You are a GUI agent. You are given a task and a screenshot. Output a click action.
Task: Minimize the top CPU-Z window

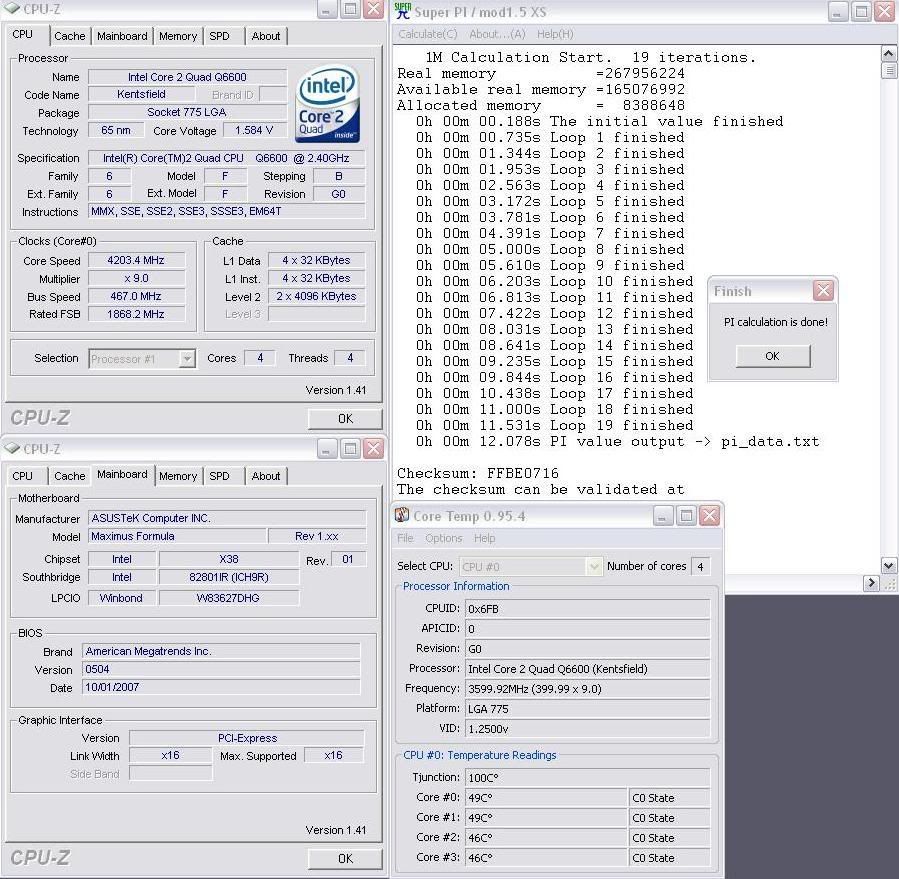click(x=326, y=9)
